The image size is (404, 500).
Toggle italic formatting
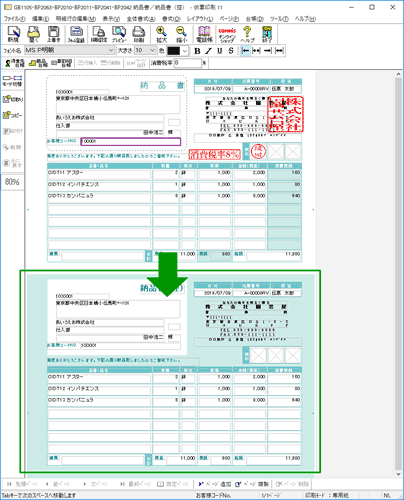(208, 51)
